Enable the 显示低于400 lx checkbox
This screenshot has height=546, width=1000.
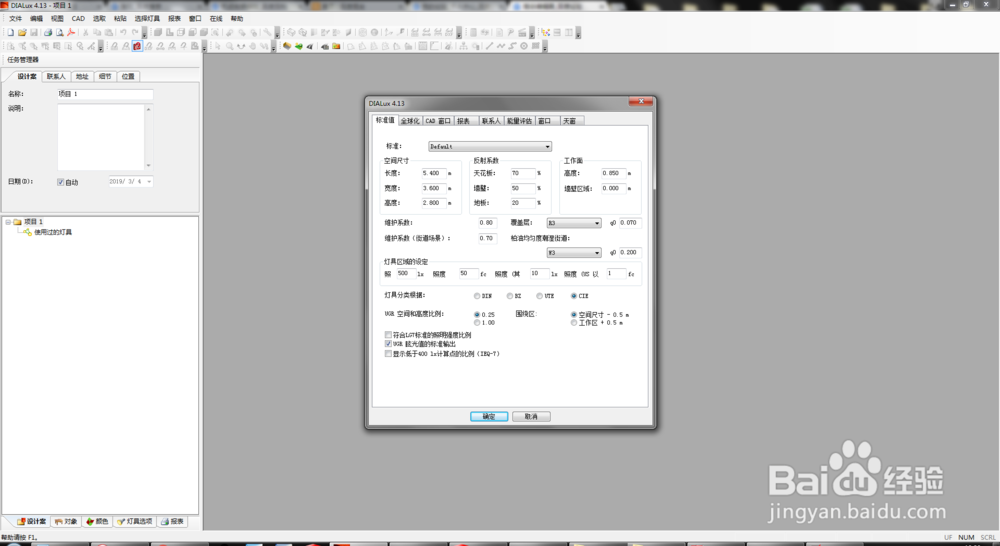coord(388,353)
